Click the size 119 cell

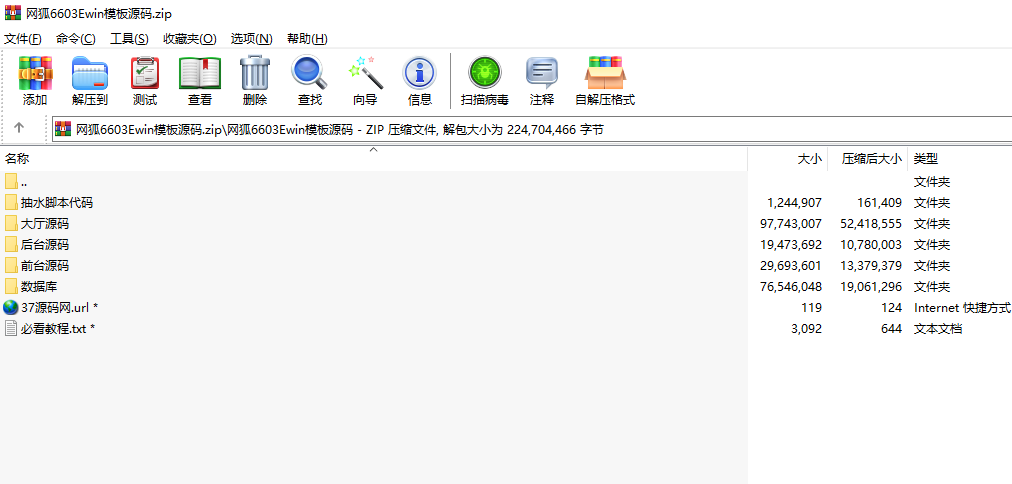tap(812, 307)
